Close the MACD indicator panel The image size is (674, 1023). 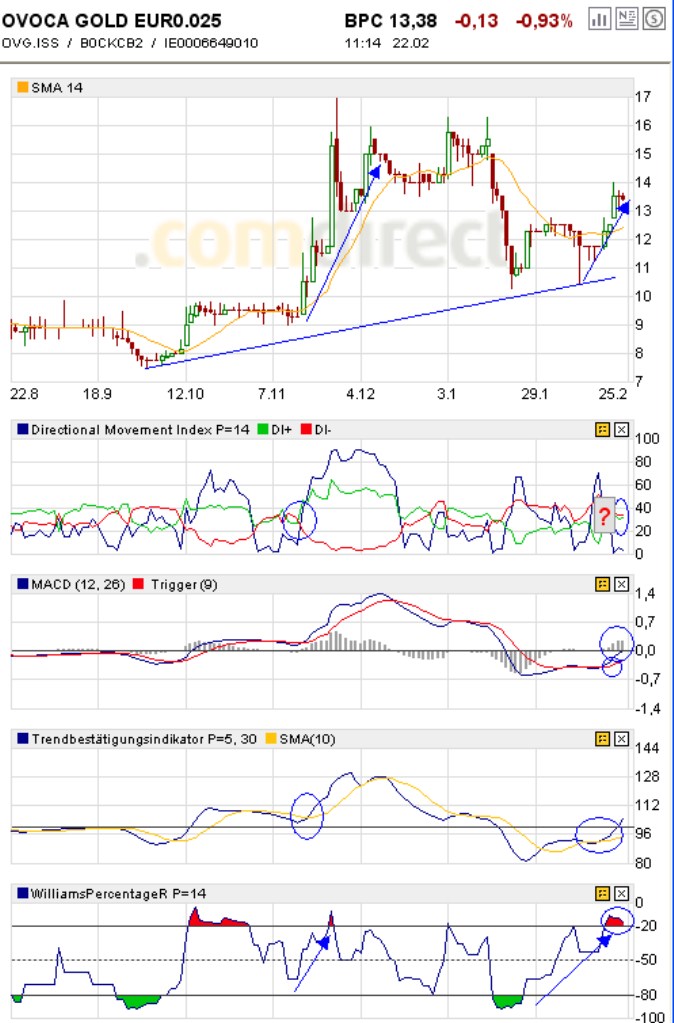(x=621, y=584)
